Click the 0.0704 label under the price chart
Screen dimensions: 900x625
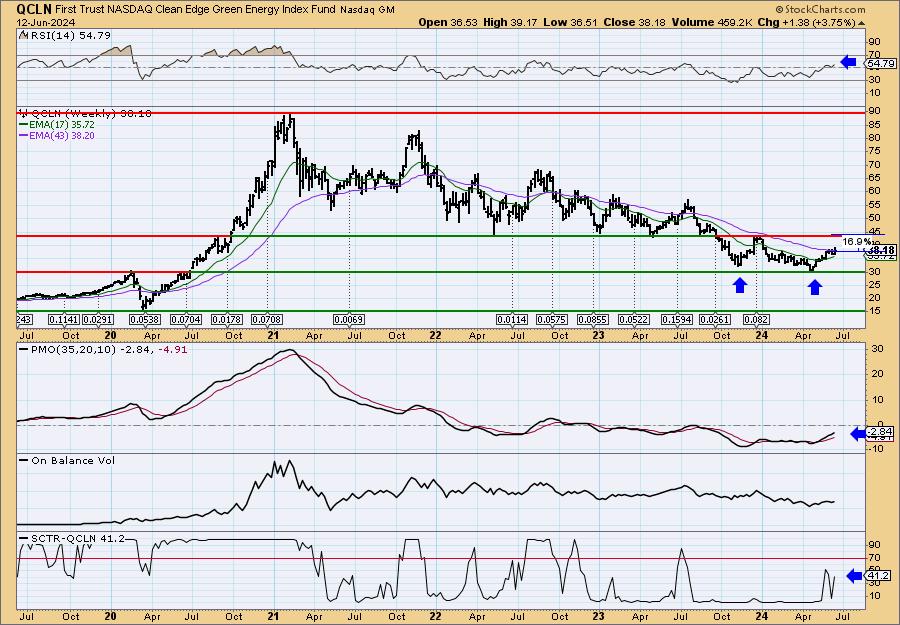click(187, 320)
